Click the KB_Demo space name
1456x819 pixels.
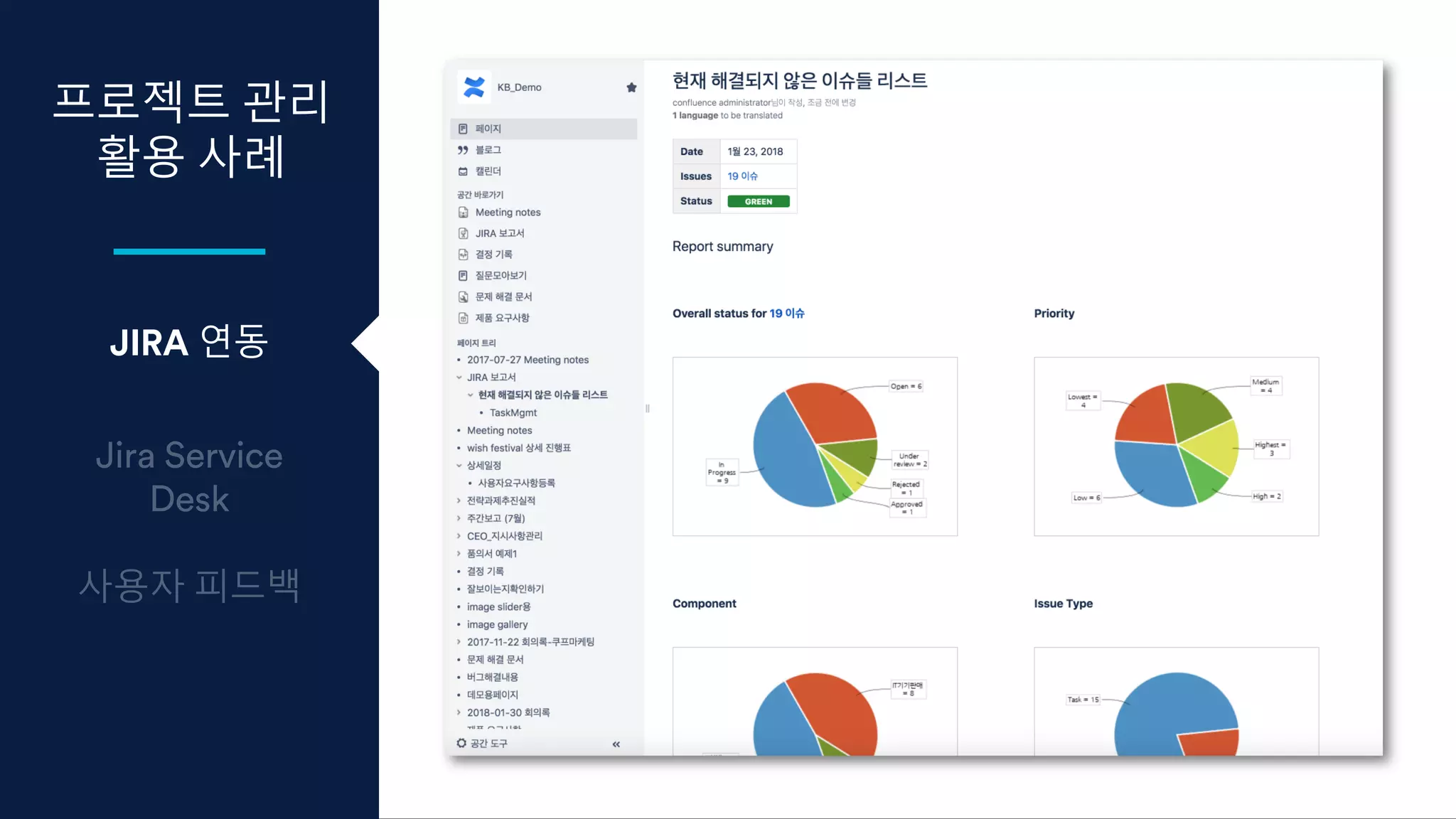coord(519,87)
